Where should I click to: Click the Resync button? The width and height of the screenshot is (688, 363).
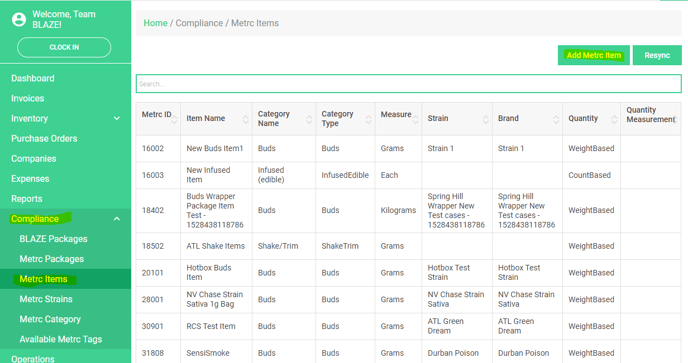click(x=657, y=55)
